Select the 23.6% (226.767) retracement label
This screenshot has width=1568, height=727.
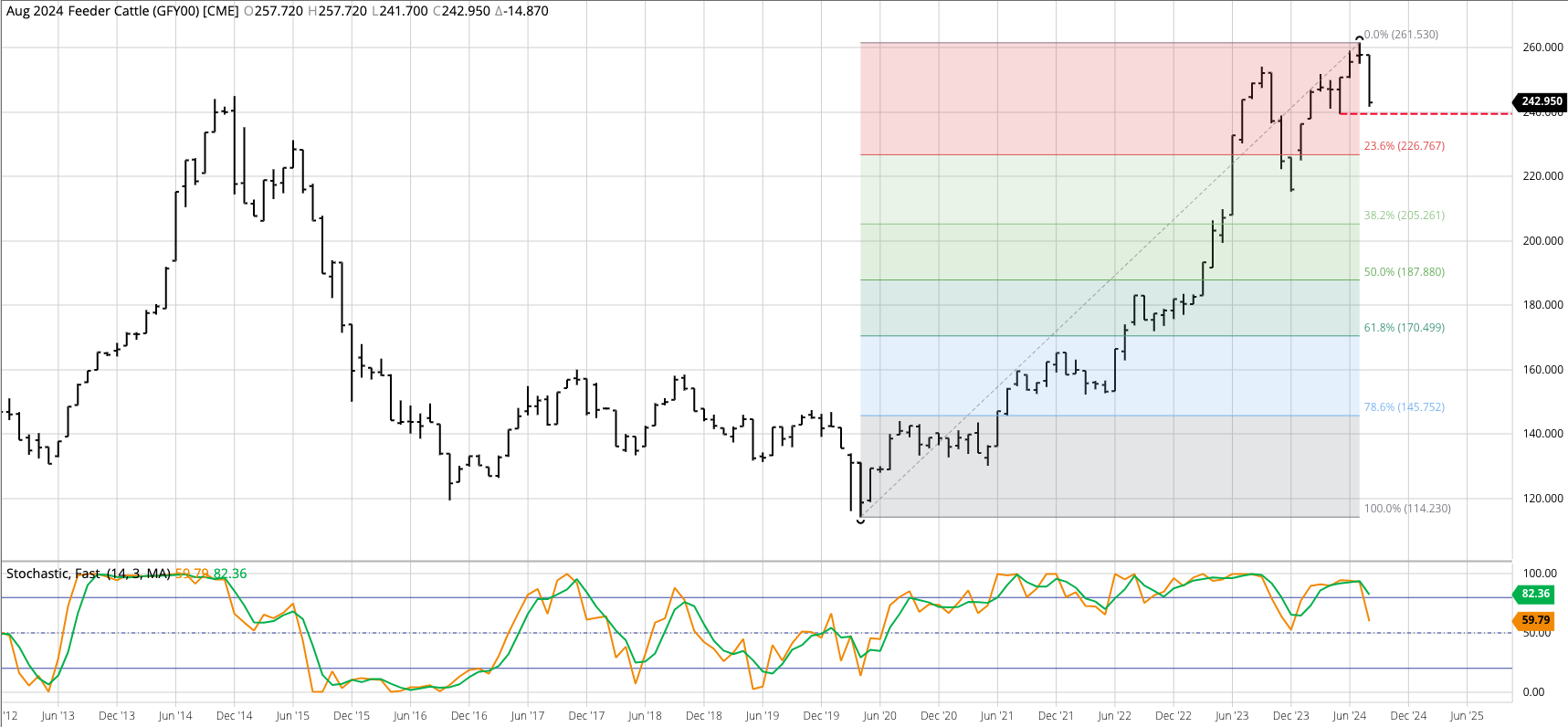[x=1404, y=146]
